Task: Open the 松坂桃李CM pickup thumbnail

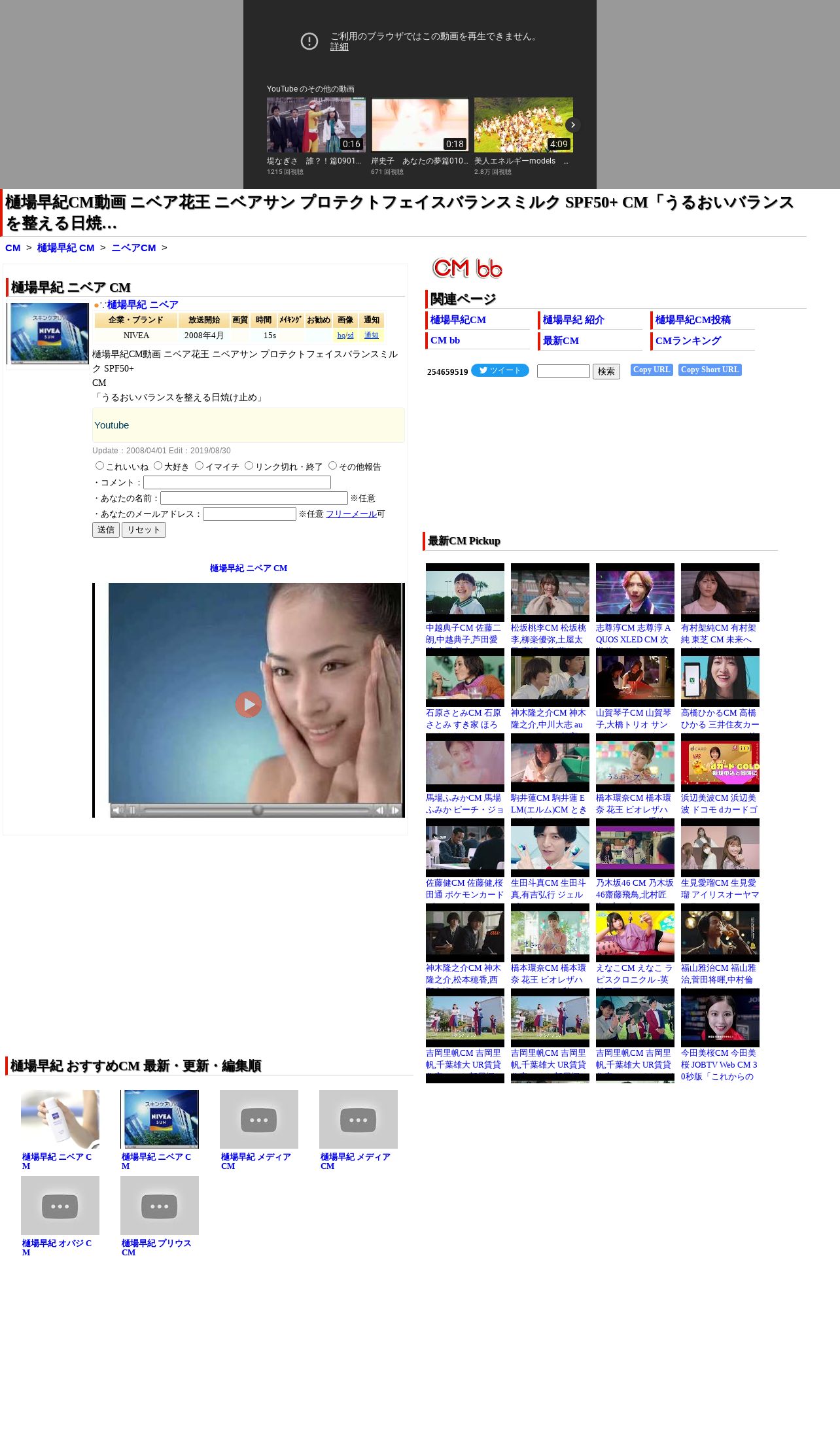Action: click(550, 593)
